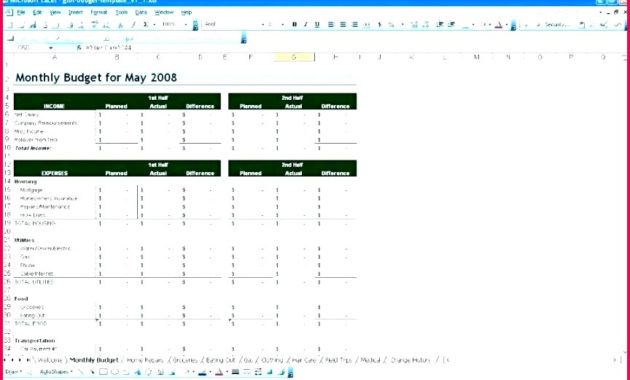Click the Increase Indent icon
630x380 pixels.
[451, 25]
